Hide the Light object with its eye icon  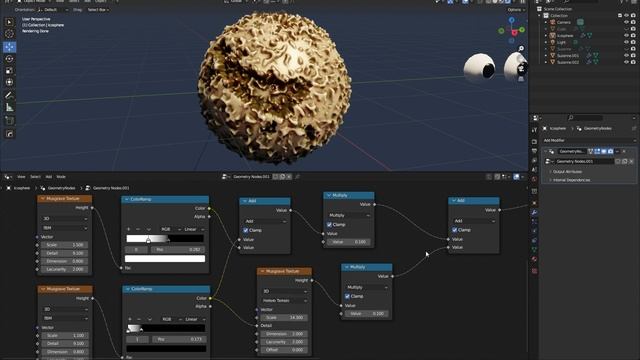coord(627,42)
